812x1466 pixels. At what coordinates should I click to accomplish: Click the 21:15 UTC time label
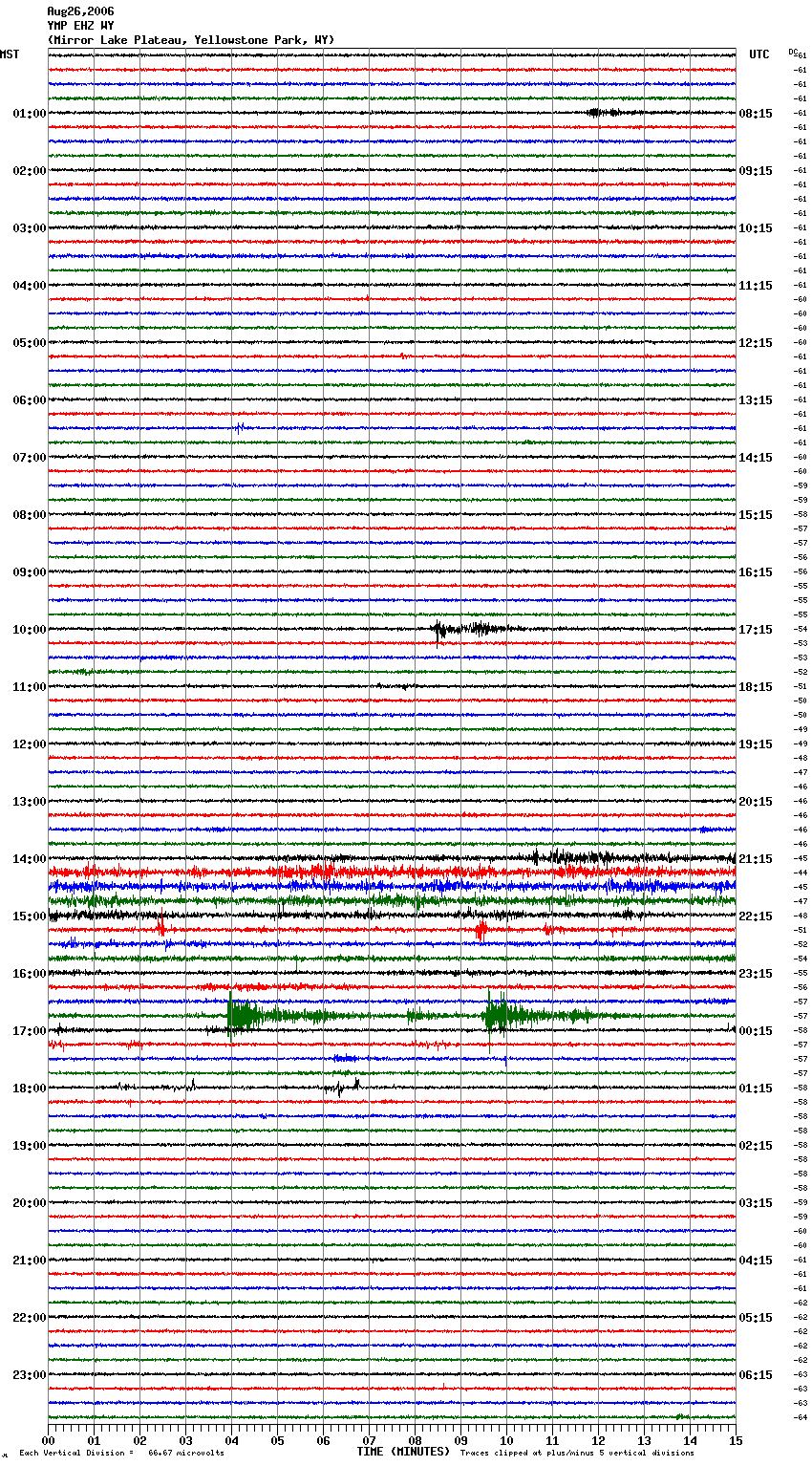(756, 859)
